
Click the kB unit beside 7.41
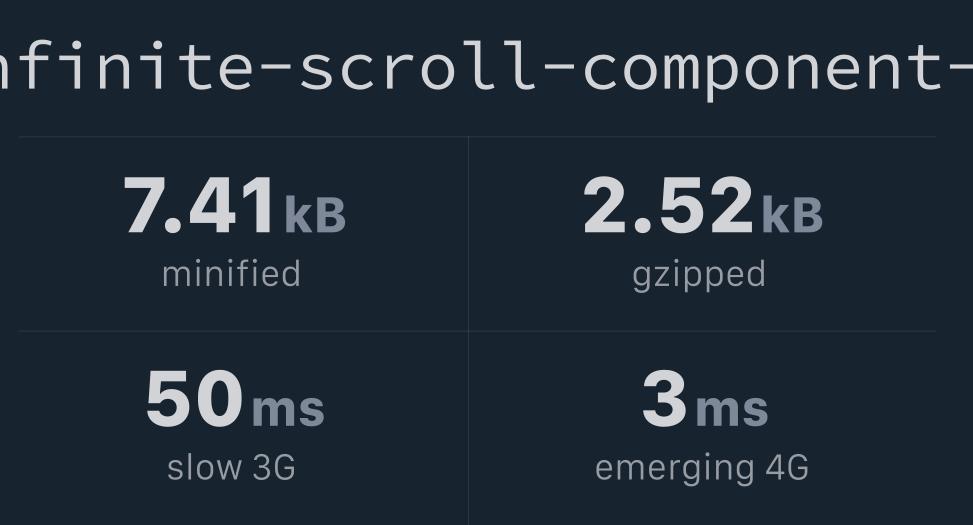tap(315, 215)
